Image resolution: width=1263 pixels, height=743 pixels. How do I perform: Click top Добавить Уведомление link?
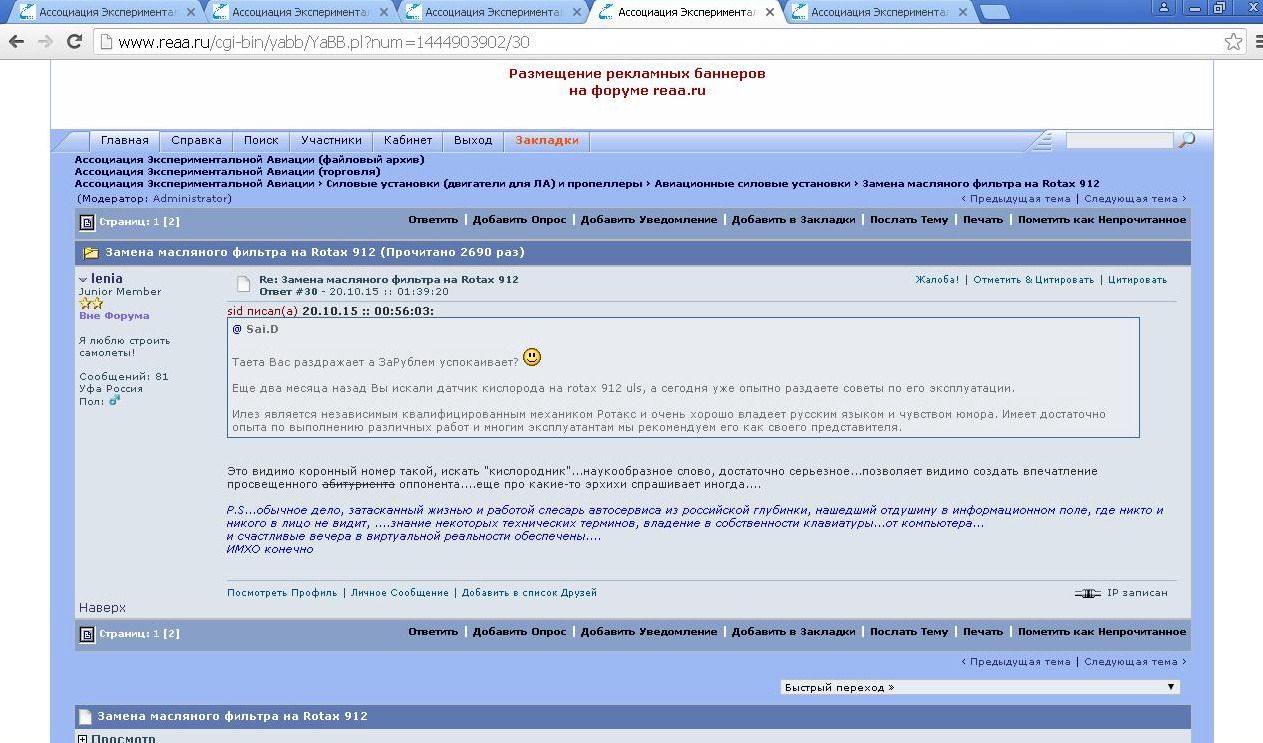coord(649,220)
